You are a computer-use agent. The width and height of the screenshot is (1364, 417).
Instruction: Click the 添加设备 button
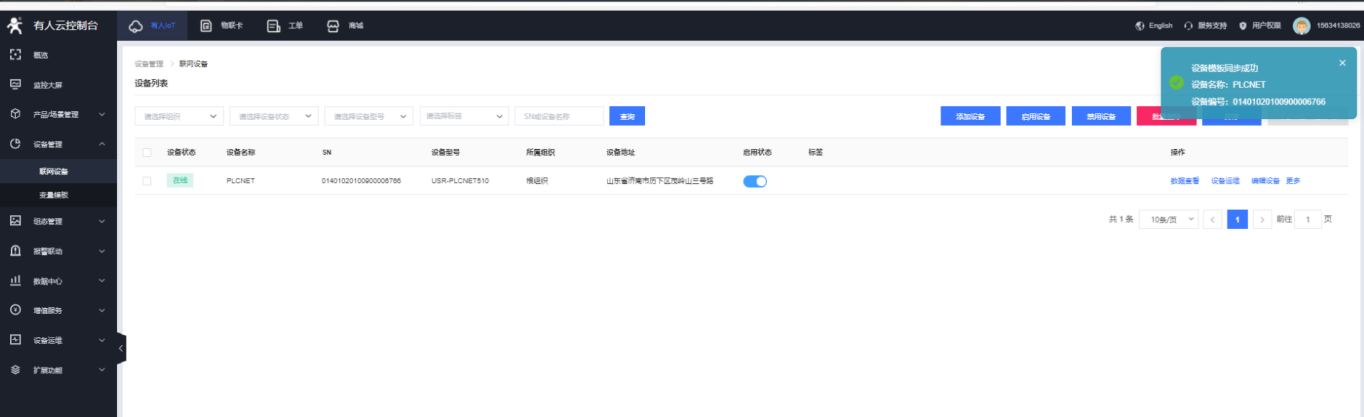(970, 116)
